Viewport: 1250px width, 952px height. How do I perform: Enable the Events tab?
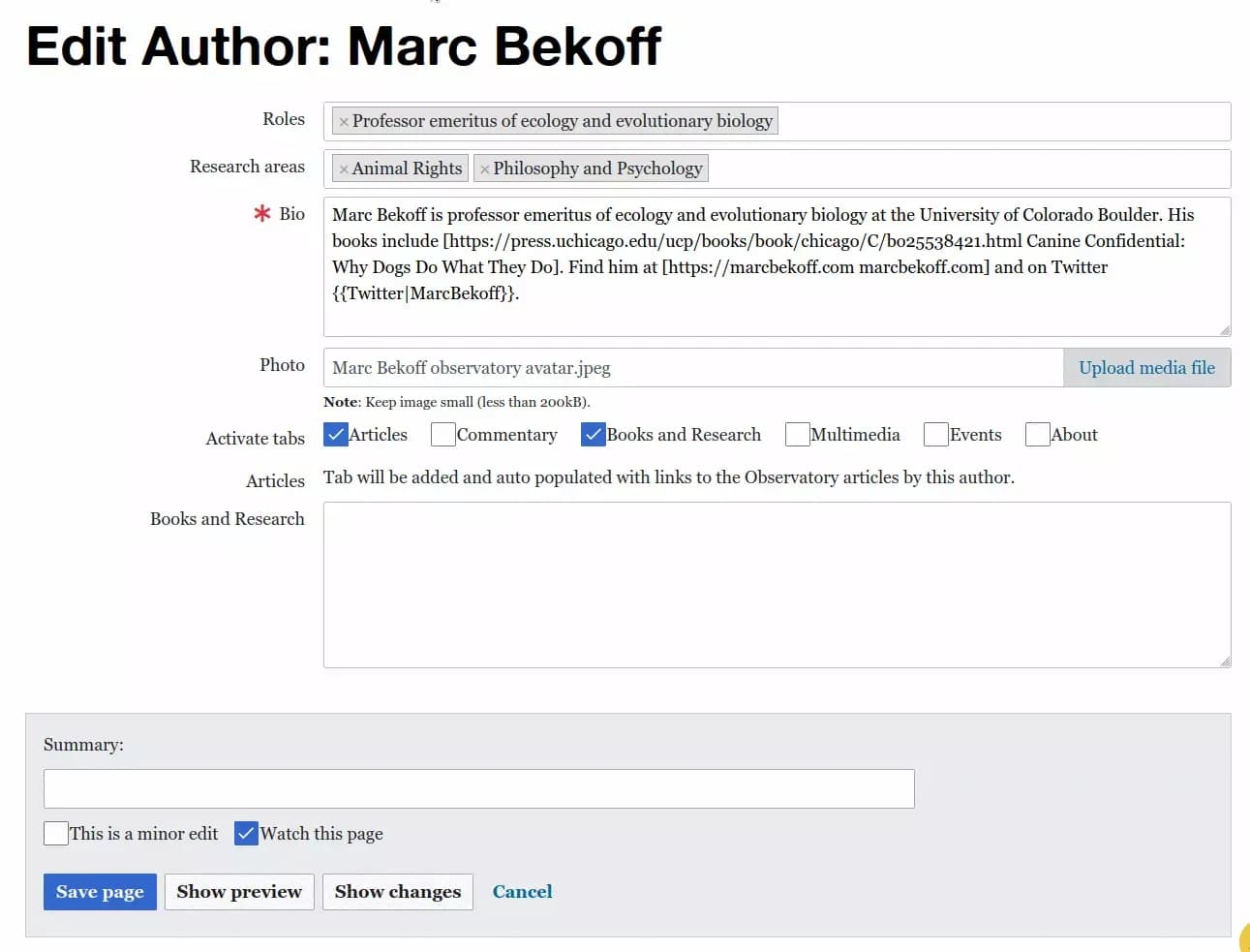click(934, 434)
